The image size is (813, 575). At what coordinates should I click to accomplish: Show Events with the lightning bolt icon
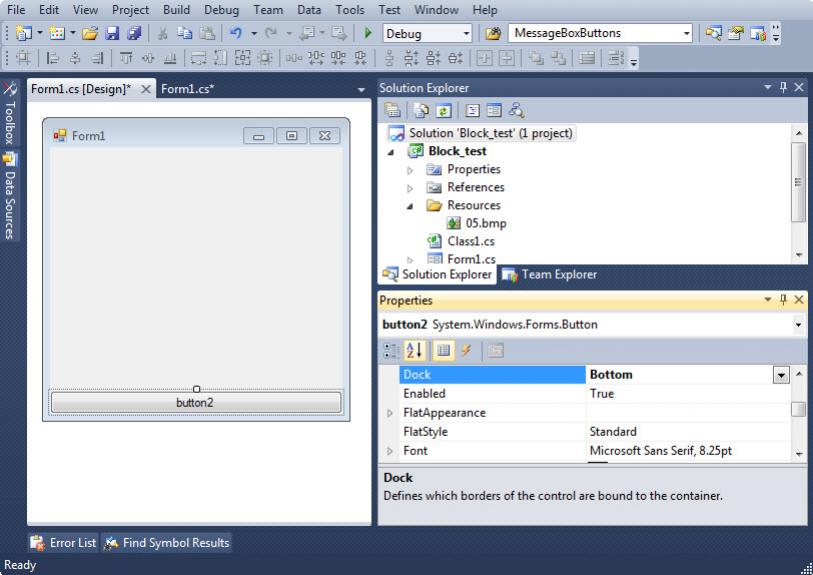point(466,350)
